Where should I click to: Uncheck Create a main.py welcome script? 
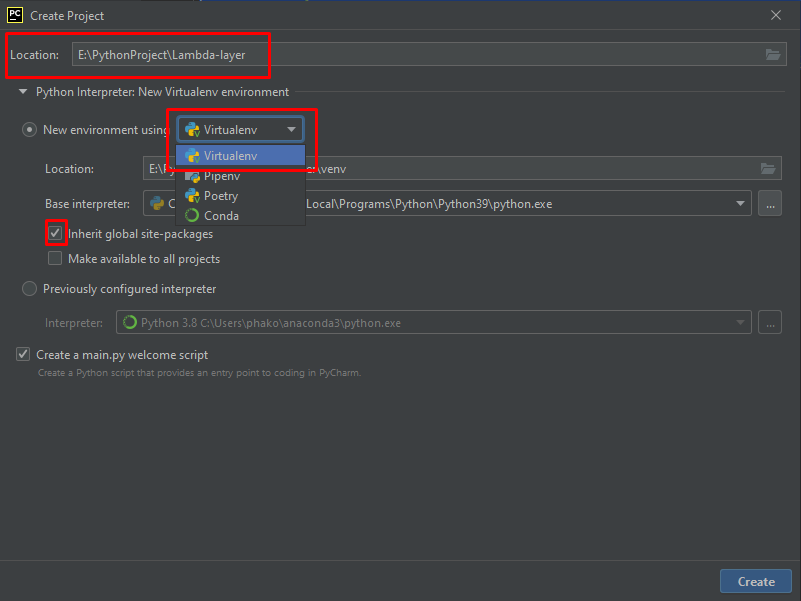tap(23, 354)
